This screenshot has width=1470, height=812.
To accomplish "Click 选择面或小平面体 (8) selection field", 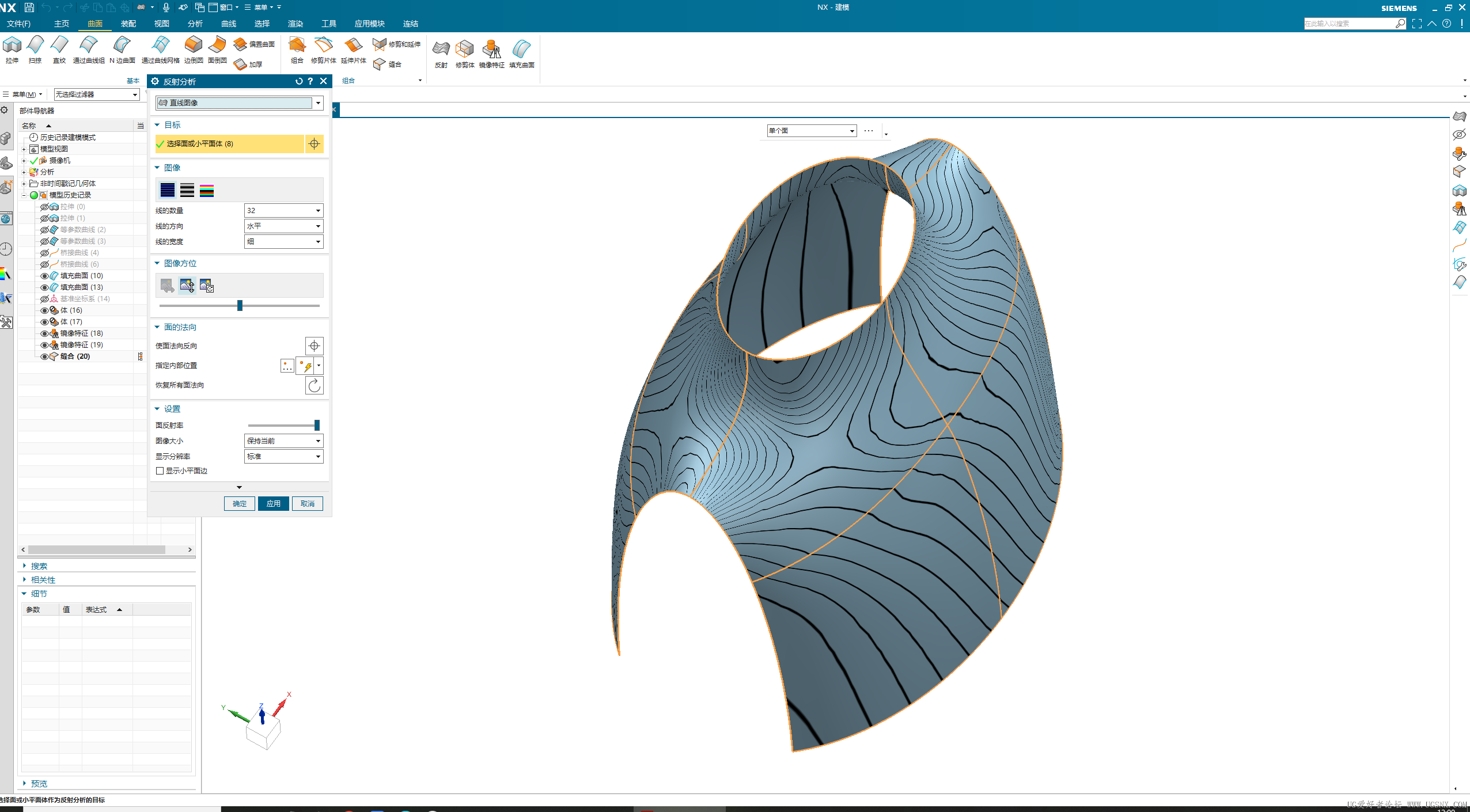I will (229, 144).
